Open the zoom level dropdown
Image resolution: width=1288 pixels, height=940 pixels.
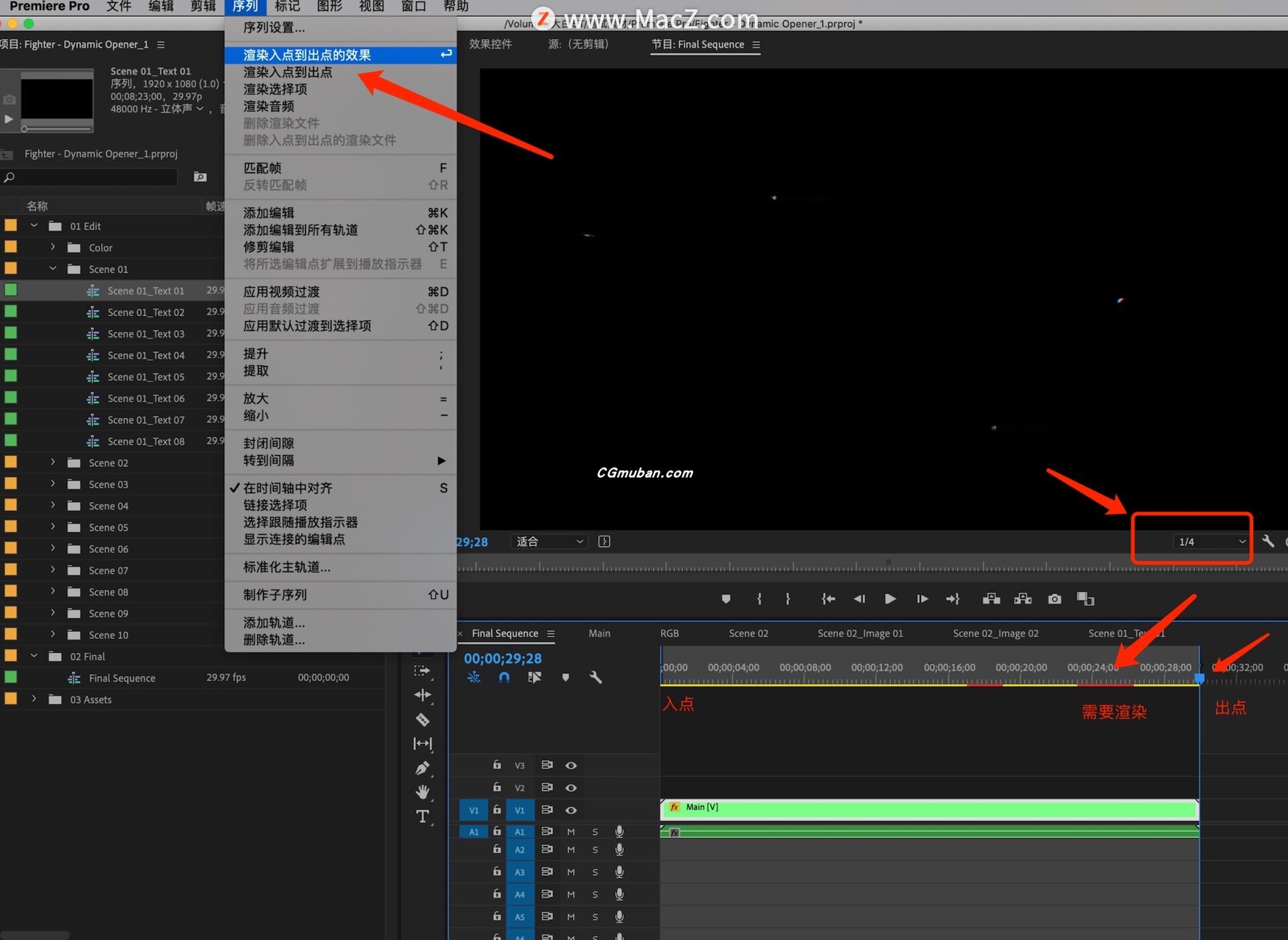tap(549, 541)
